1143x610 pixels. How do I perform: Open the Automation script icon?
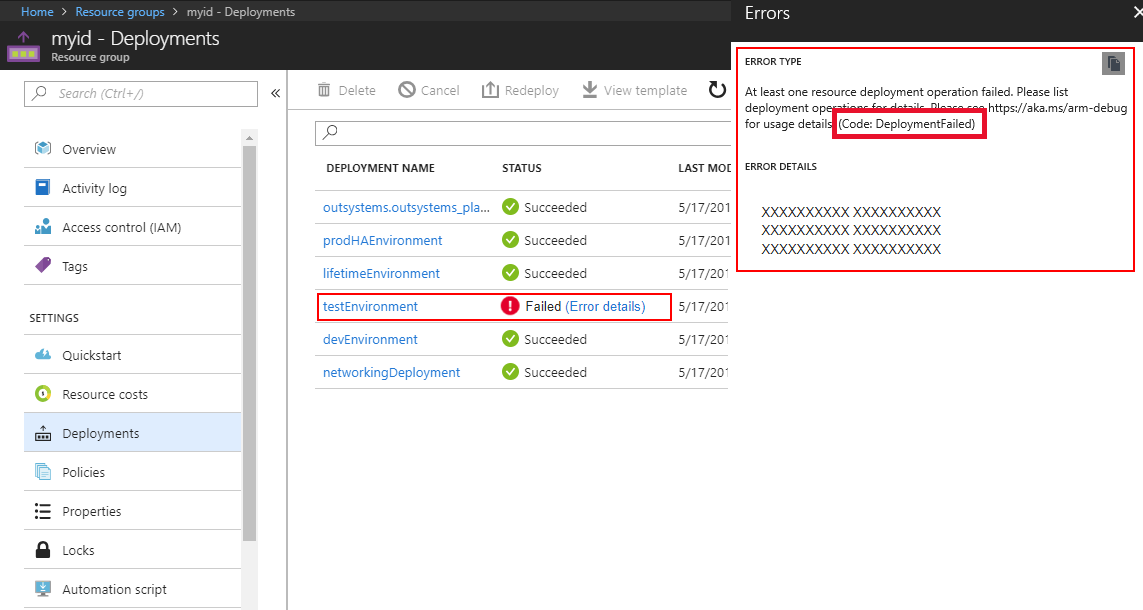pos(41,588)
